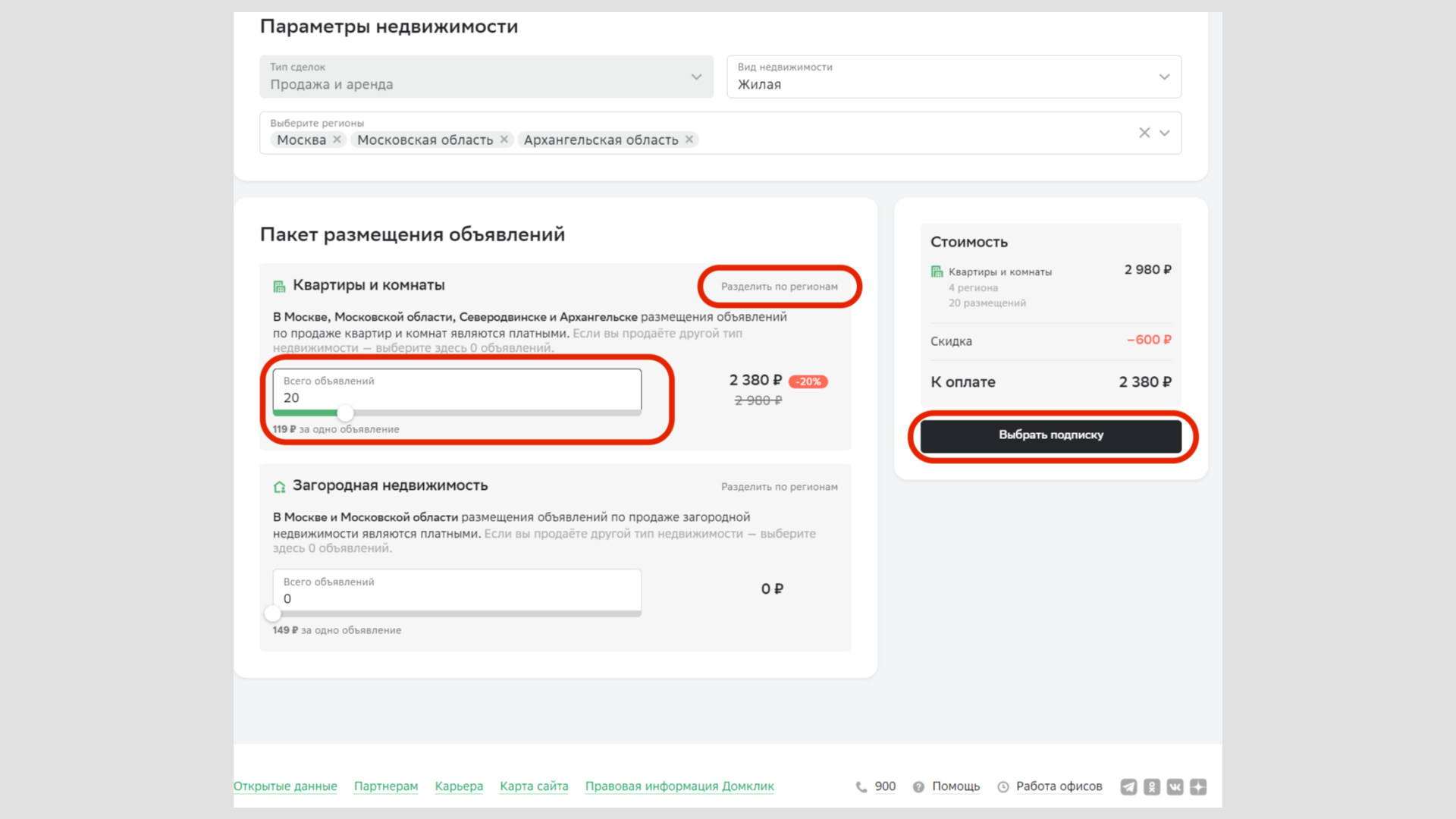The height and width of the screenshot is (819, 1456).
Task: Clear all selected regions
Action: [1144, 133]
